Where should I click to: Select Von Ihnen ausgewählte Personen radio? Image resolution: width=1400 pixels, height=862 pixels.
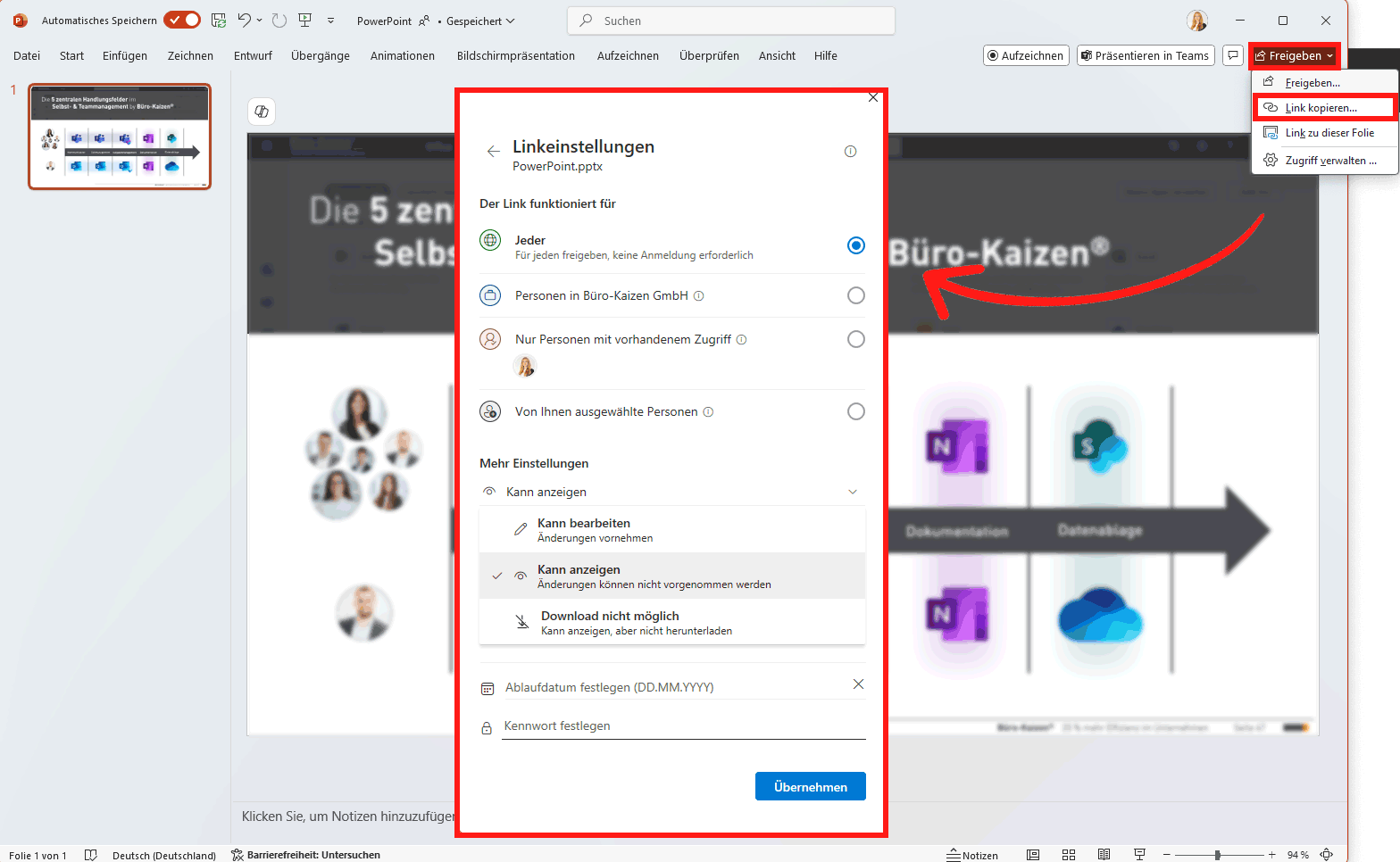click(855, 411)
